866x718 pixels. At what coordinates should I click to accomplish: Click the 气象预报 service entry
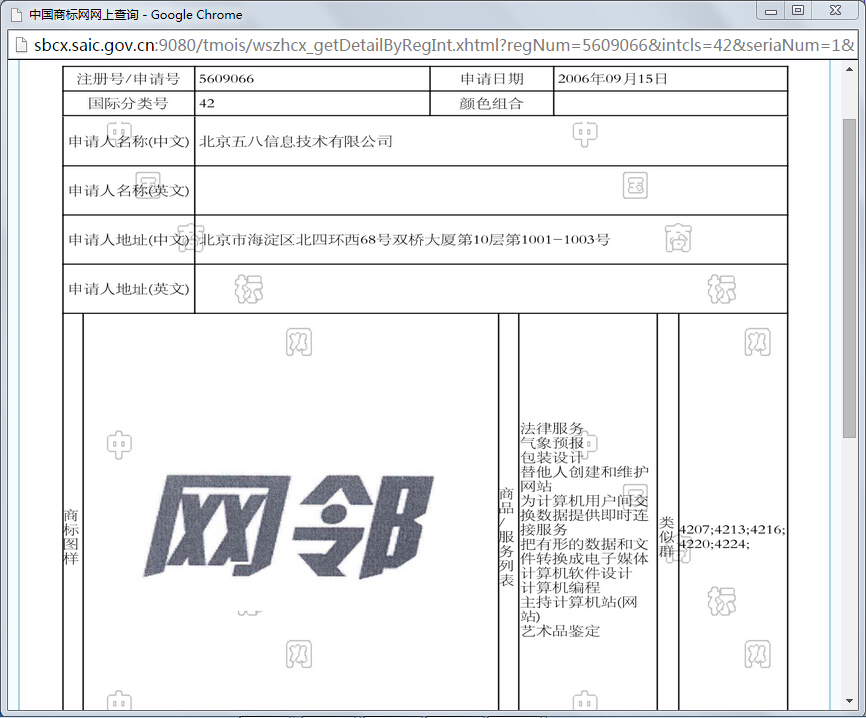coord(552,442)
